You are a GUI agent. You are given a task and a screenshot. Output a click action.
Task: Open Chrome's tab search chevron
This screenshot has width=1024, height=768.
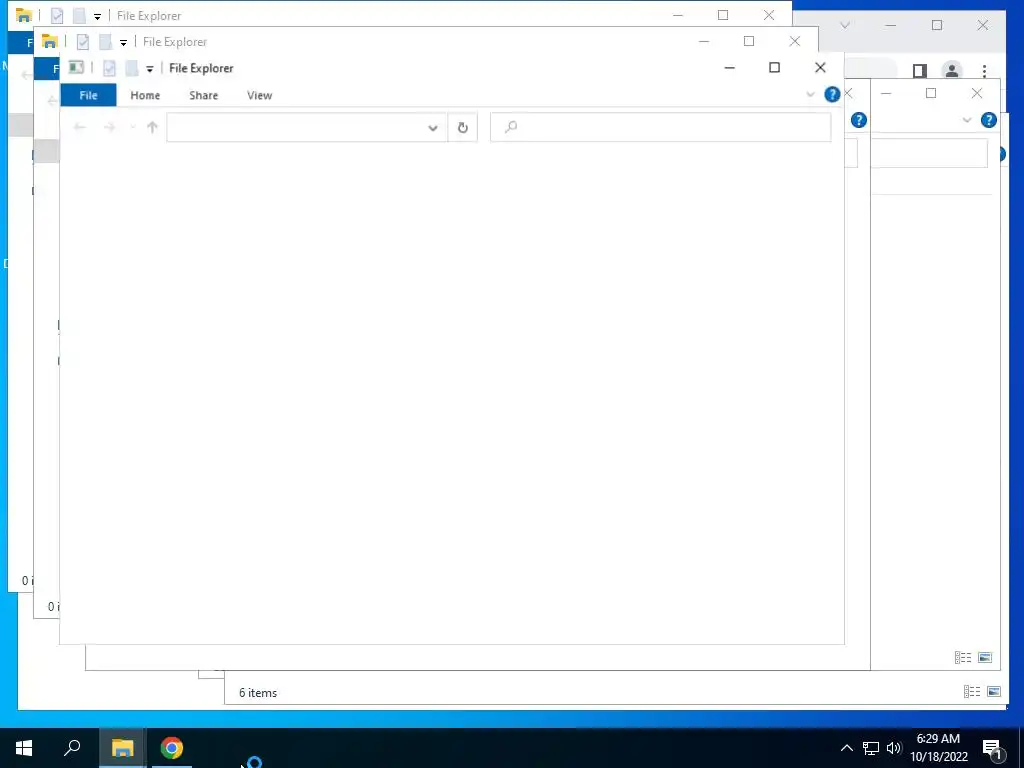coord(845,25)
